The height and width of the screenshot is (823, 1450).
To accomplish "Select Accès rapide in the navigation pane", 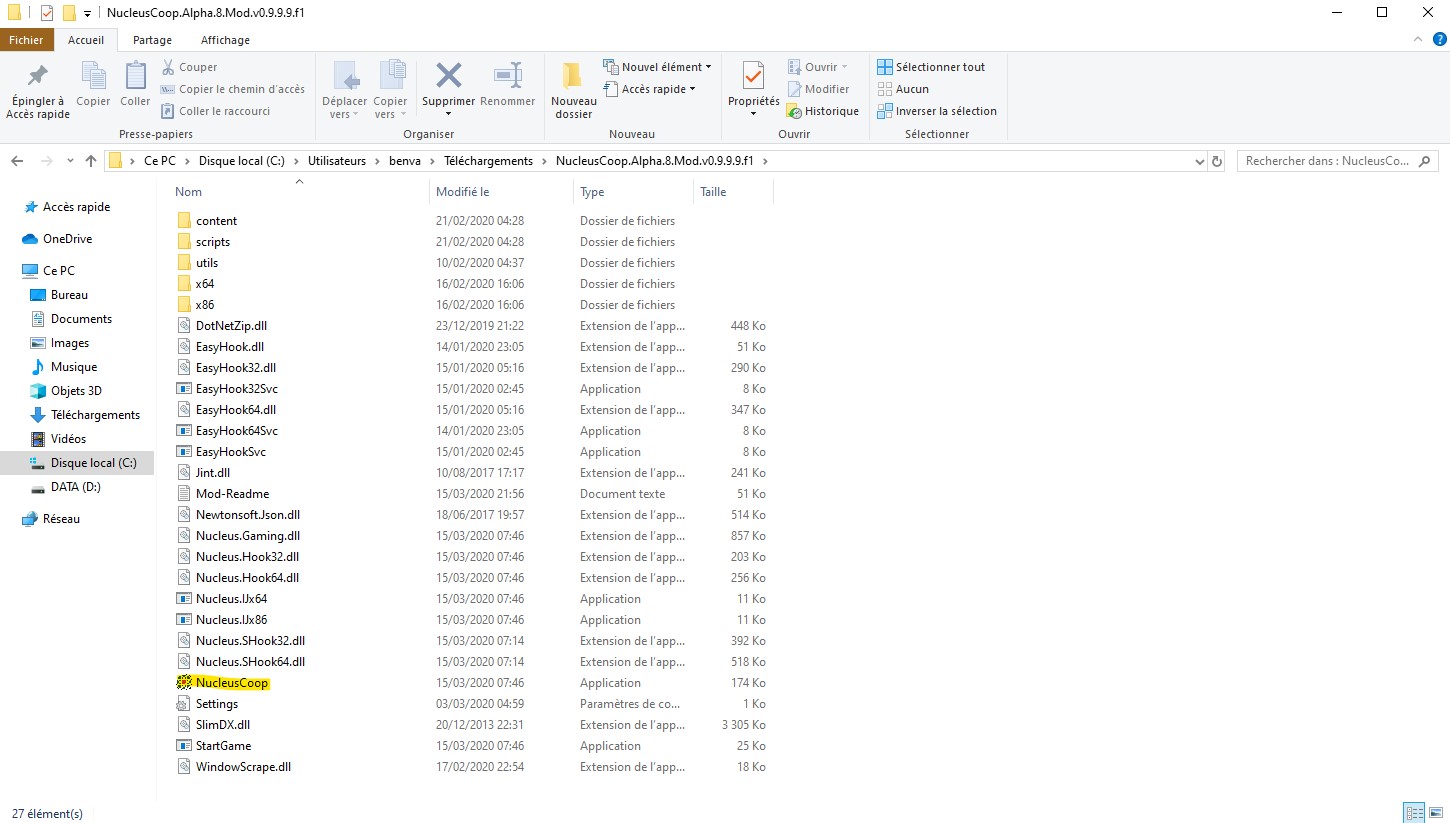I will tap(76, 207).
